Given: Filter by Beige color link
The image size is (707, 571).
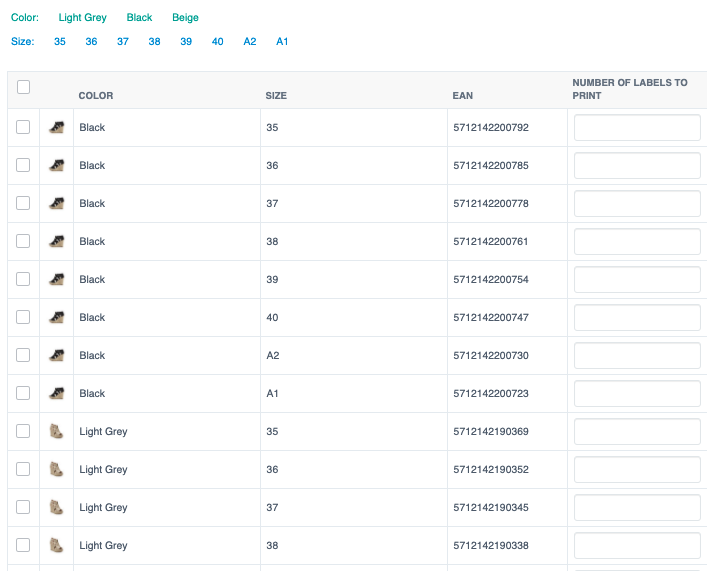Looking at the screenshot, I should tap(185, 18).
